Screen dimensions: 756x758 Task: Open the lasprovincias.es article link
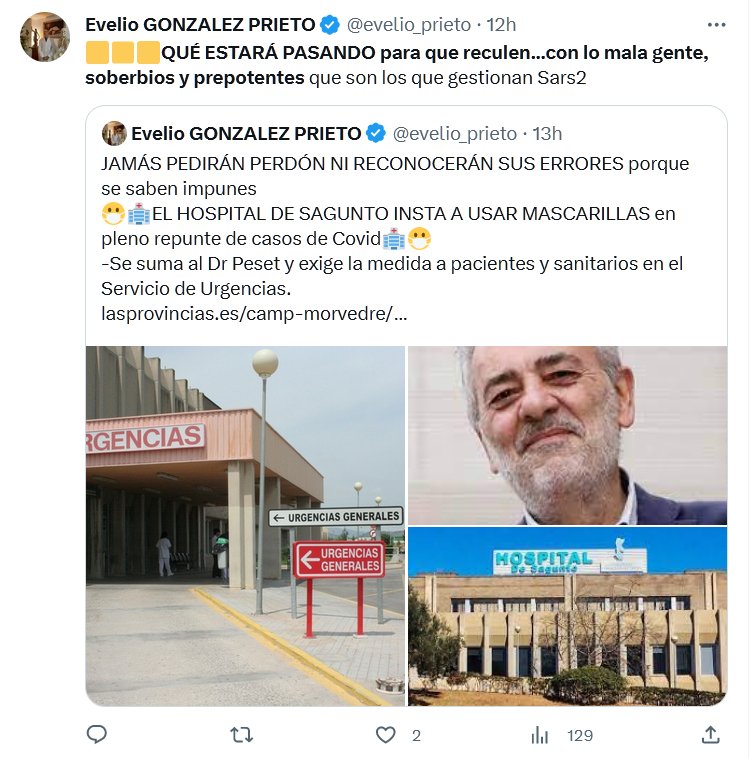[x=254, y=314]
